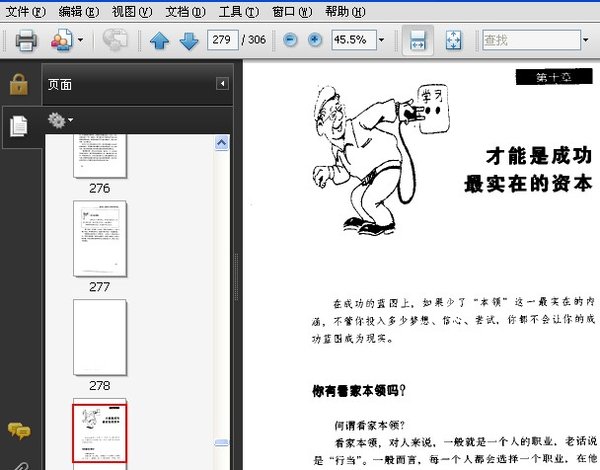600x470 pixels.
Task: Select page 277 thumbnail
Action: coord(99,238)
